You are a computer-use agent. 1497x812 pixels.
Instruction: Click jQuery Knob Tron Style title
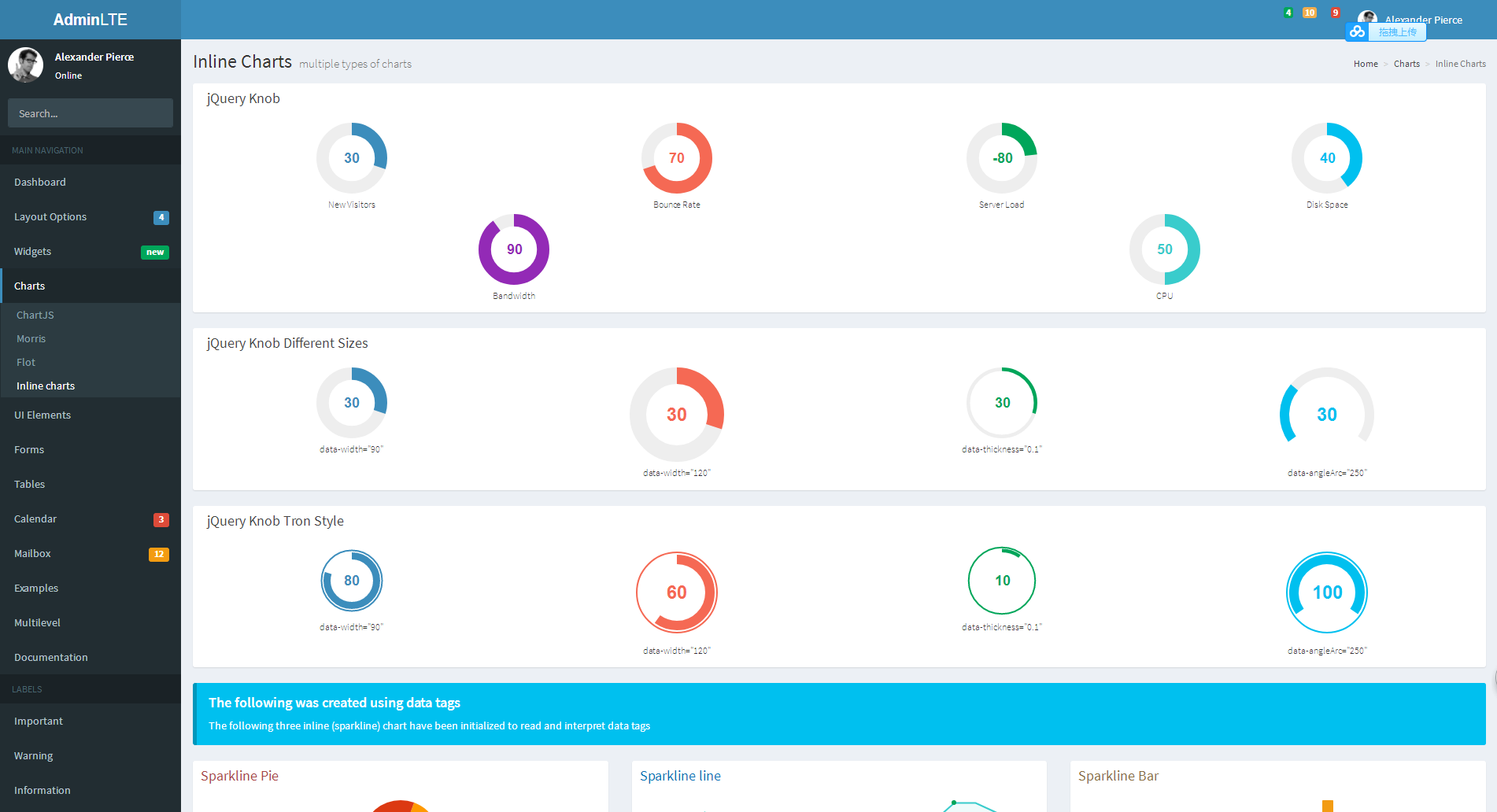coord(275,521)
